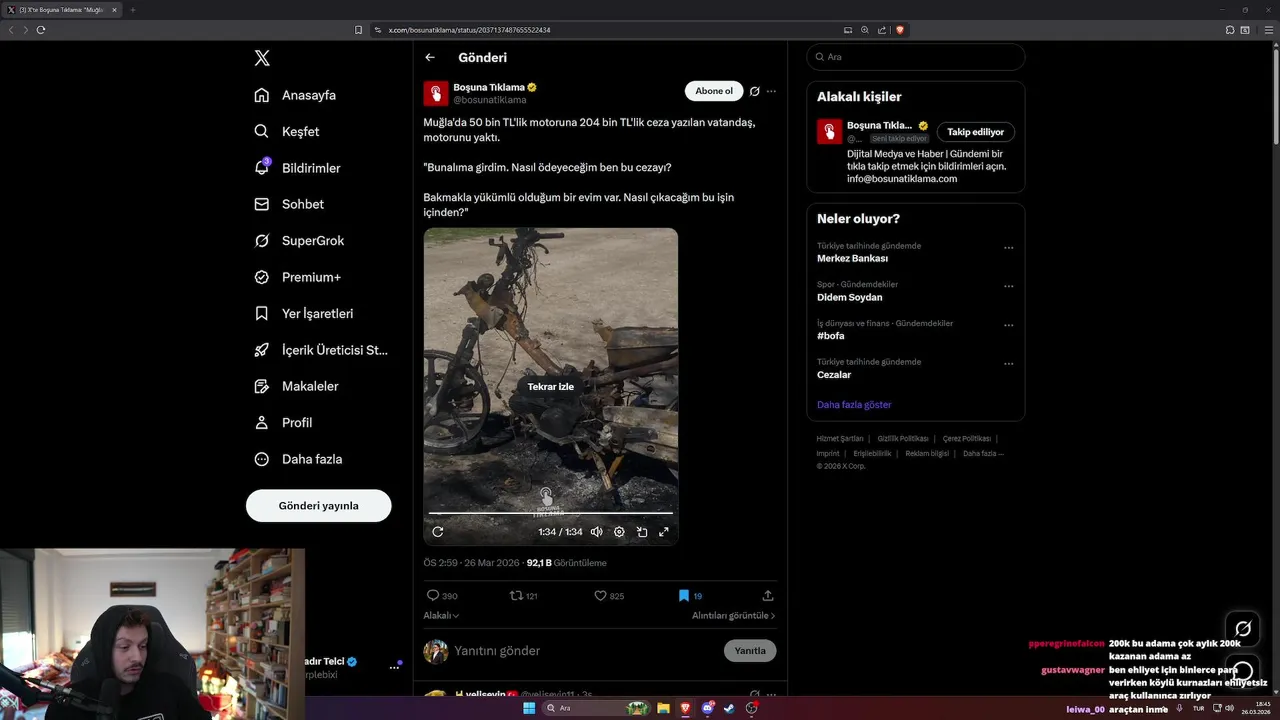Share the post via share icon
The image size is (1280, 720).
click(768, 595)
